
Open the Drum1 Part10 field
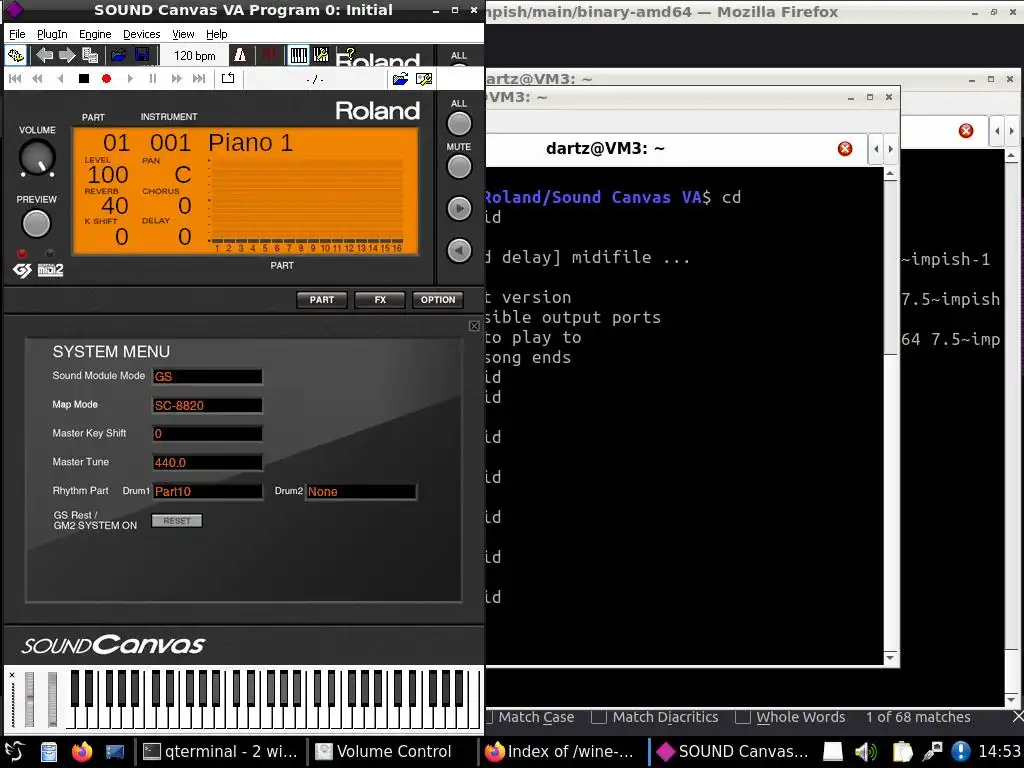coord(207,491)
